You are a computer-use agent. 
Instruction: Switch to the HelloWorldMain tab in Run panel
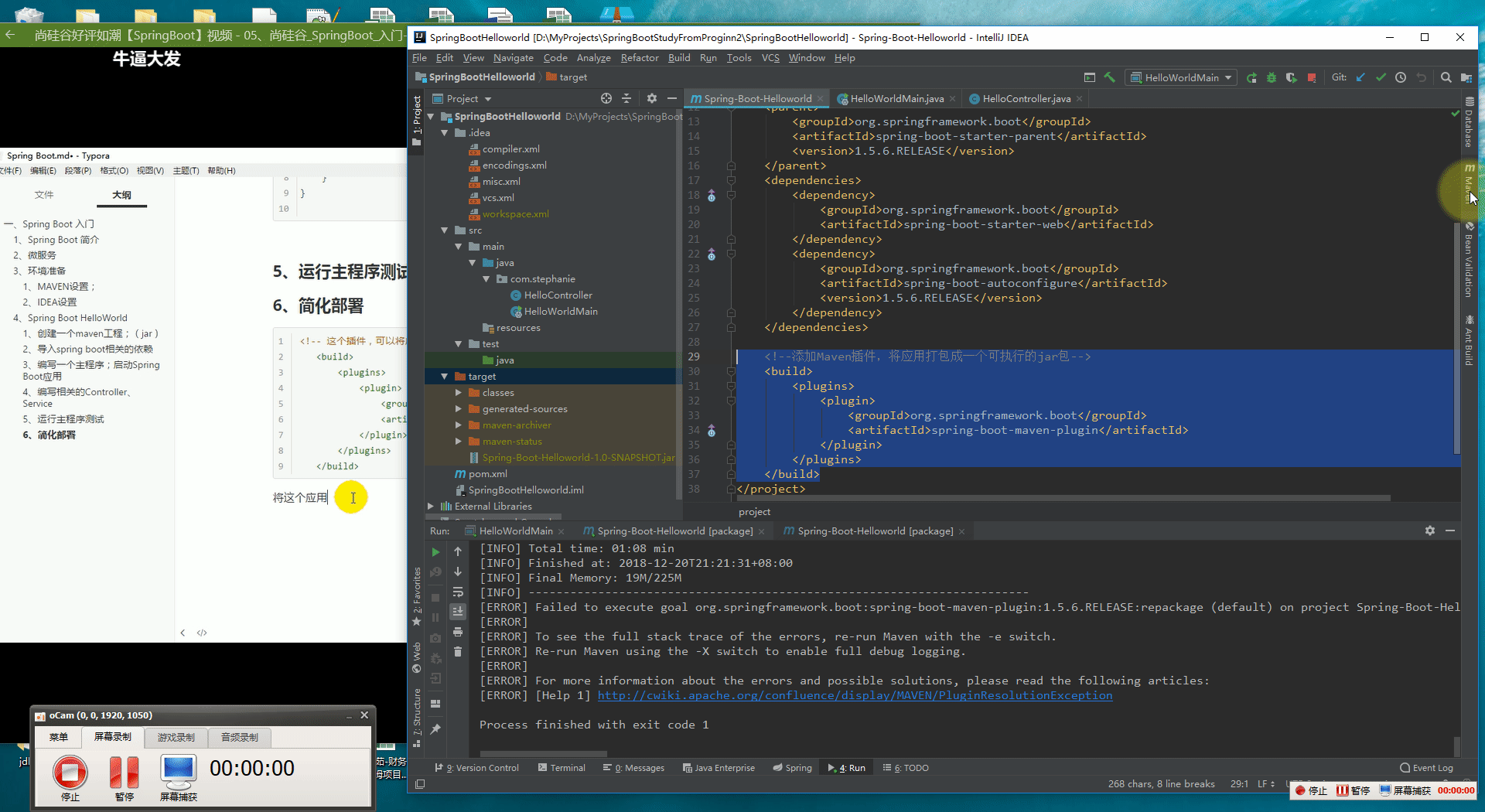pos(515,531)
